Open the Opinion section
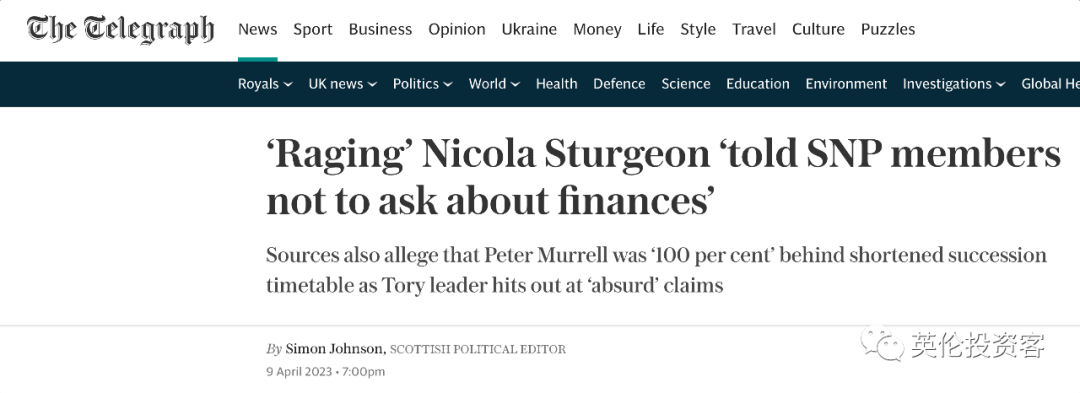This screenshot has height=393, width=1080. click(457, 30)
